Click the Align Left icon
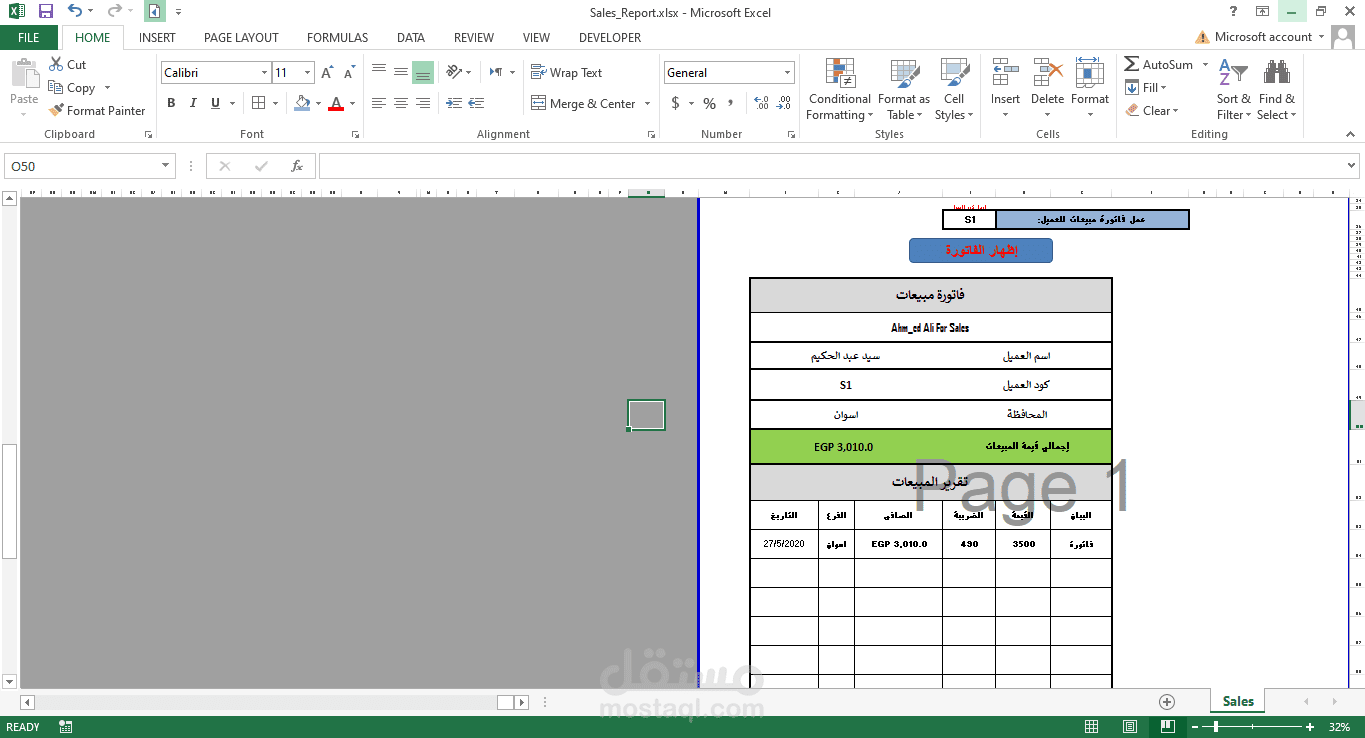This screenshot has height=738, width=1365. coord(379,103)
